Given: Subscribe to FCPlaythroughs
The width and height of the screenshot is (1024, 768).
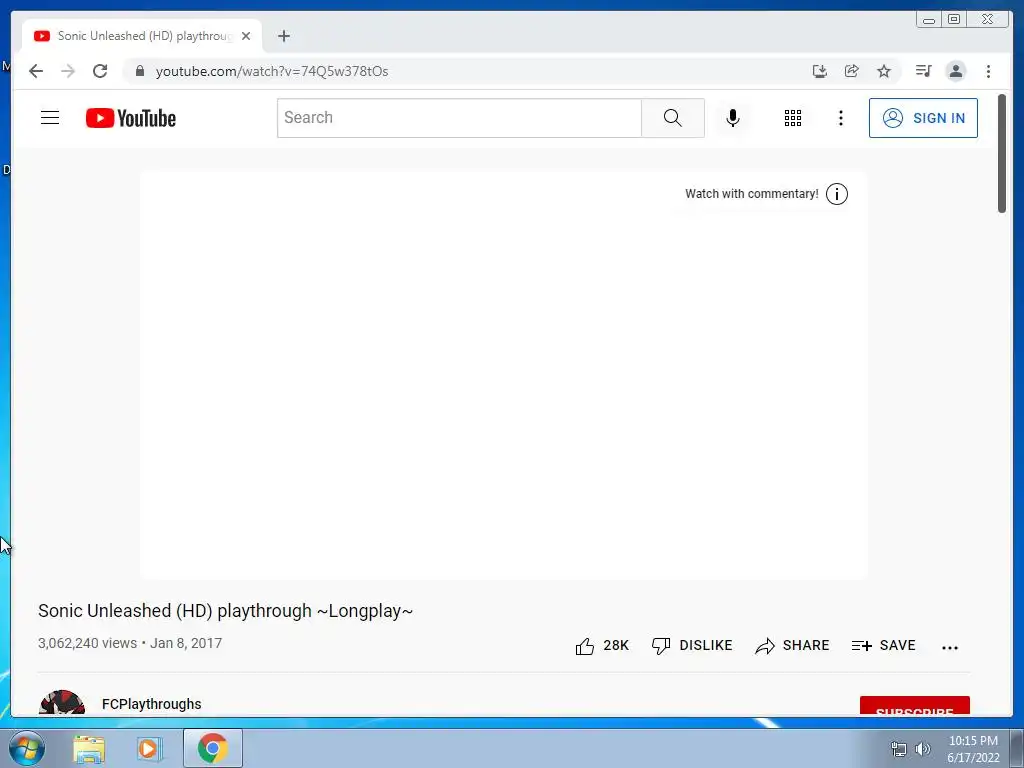Looking at the screenshot, I should tap(914, 706).
